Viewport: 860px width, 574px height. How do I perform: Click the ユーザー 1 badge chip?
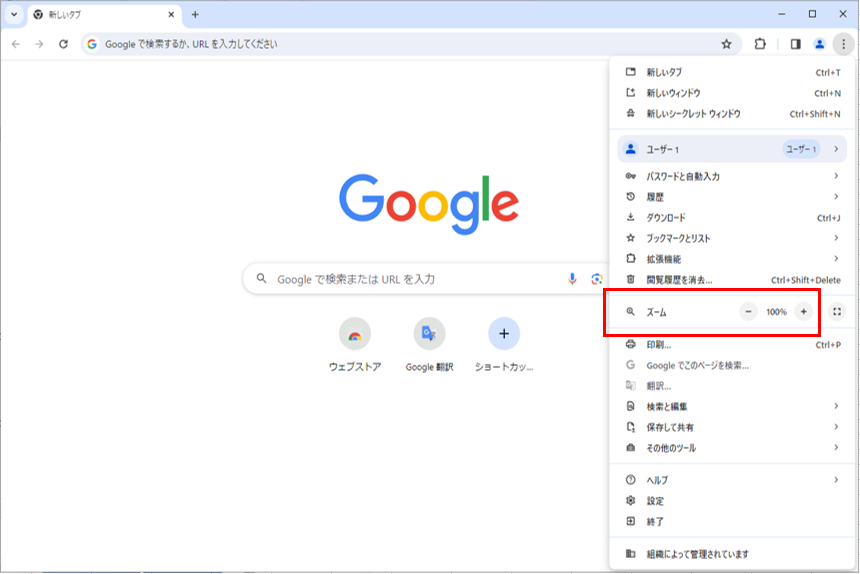[801, 149]
